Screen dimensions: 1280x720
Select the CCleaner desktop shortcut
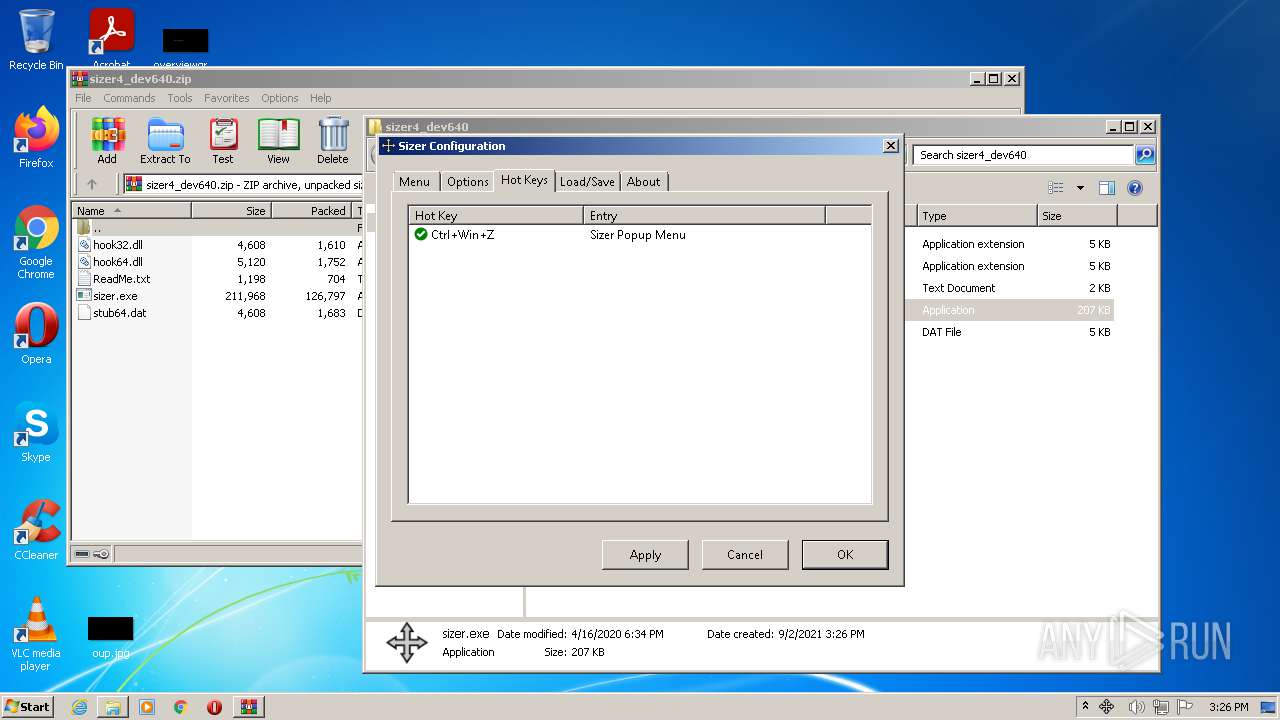point(36,530)
